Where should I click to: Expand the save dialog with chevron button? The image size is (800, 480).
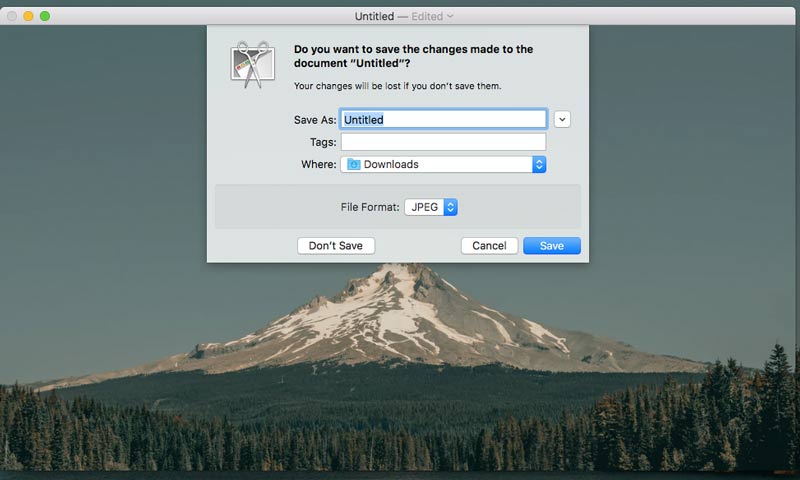[562, 119]
